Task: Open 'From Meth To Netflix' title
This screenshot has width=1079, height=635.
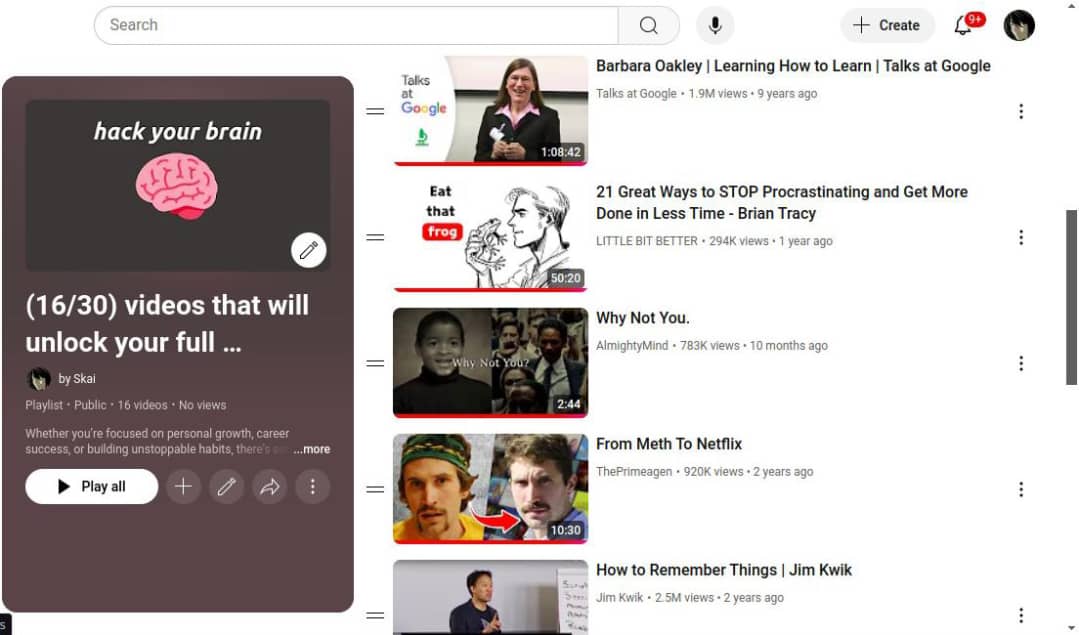Action: pyautogui.click(x=668, y=444)
